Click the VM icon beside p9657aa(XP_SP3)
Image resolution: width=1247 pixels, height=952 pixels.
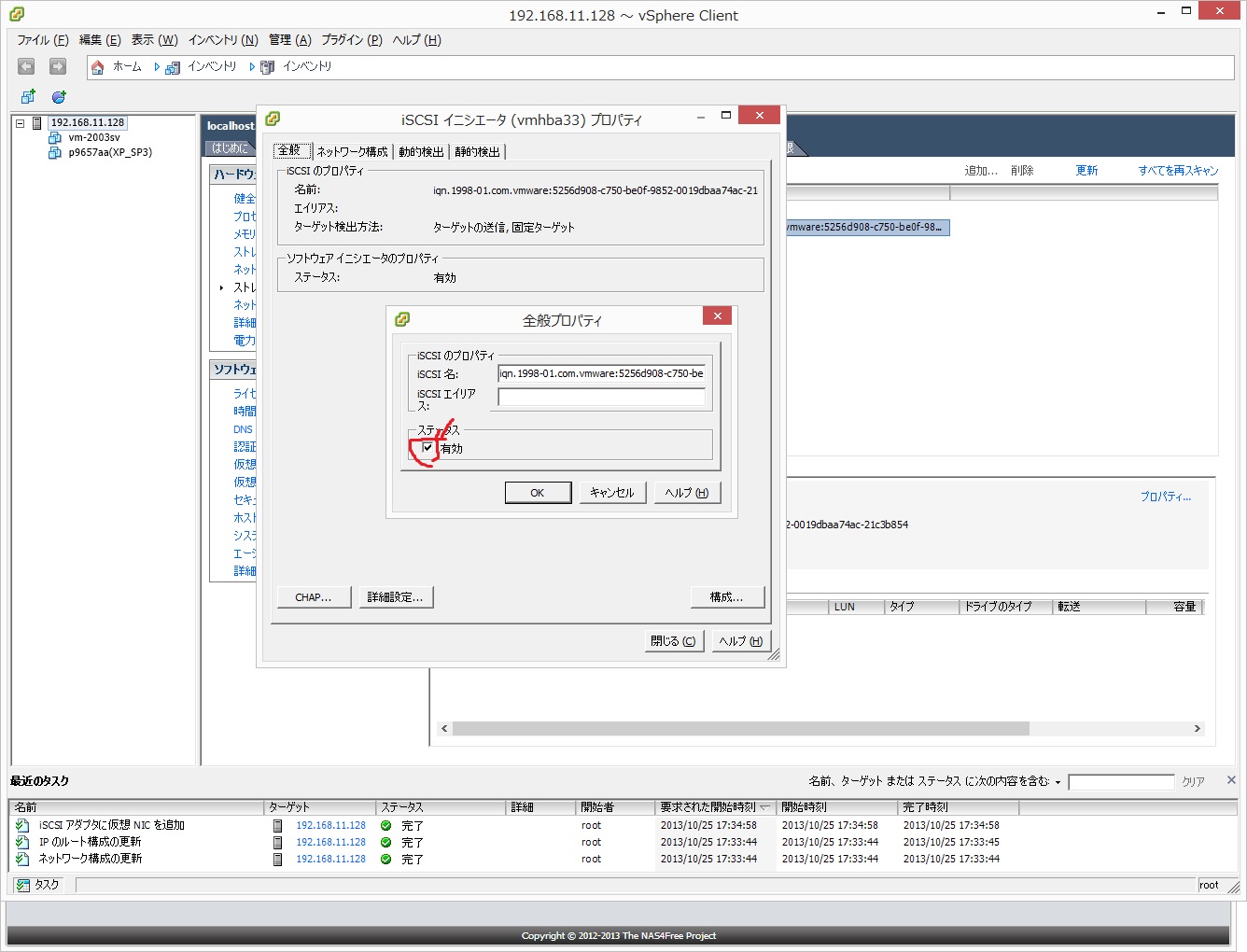[55, 153]
